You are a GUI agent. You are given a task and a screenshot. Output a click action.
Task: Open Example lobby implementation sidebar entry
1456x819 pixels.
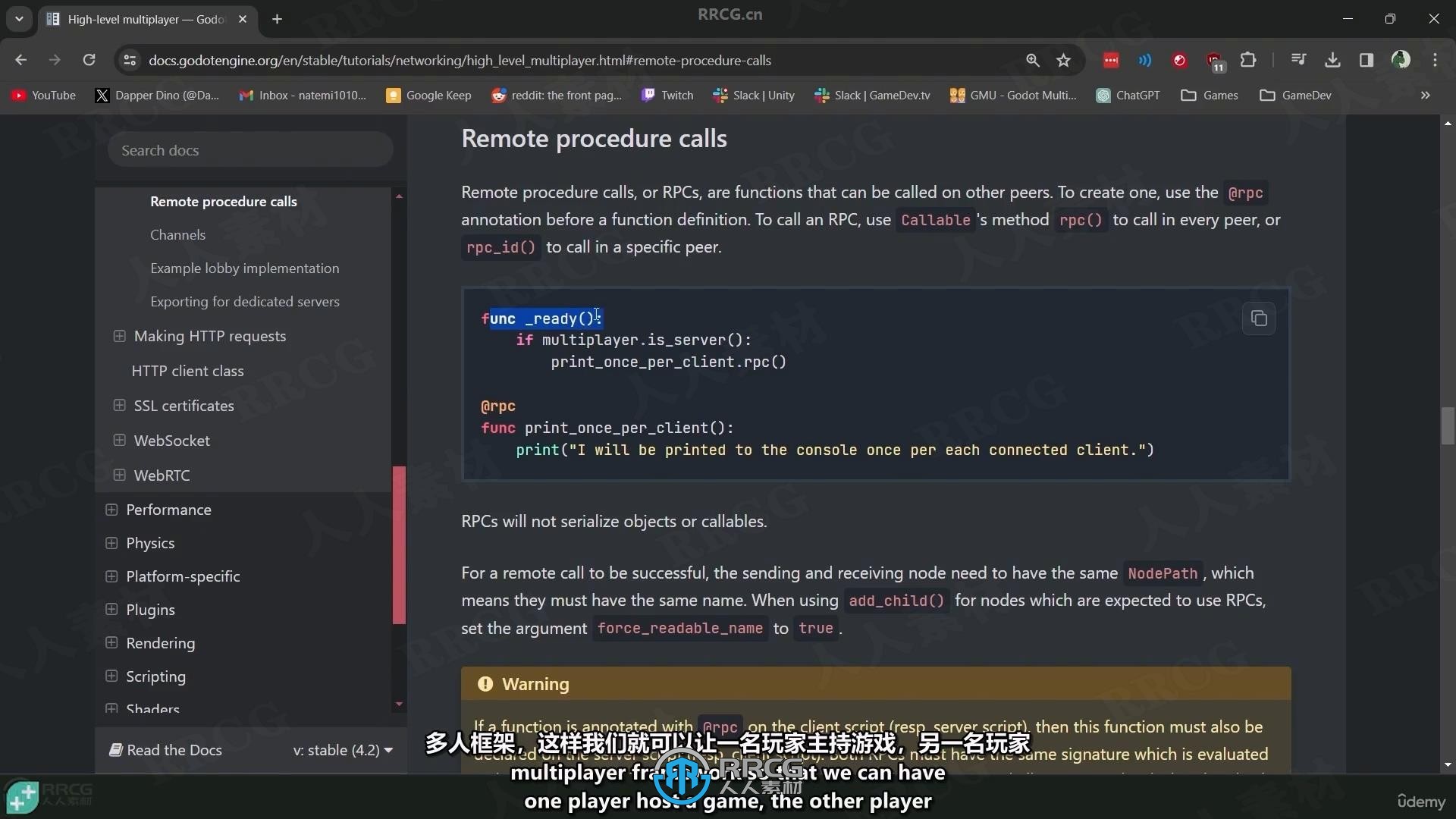click(x=244, y=268)
